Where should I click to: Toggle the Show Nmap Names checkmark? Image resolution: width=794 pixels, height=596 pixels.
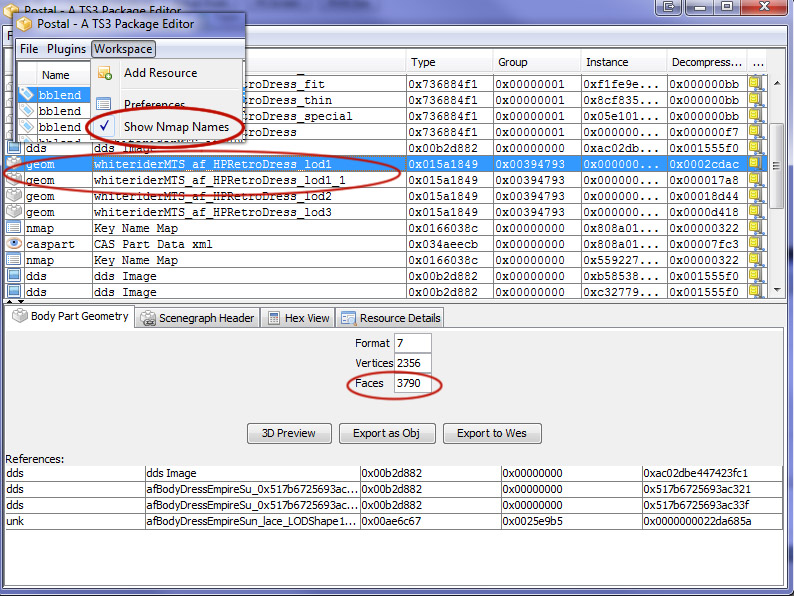point(105,127)
